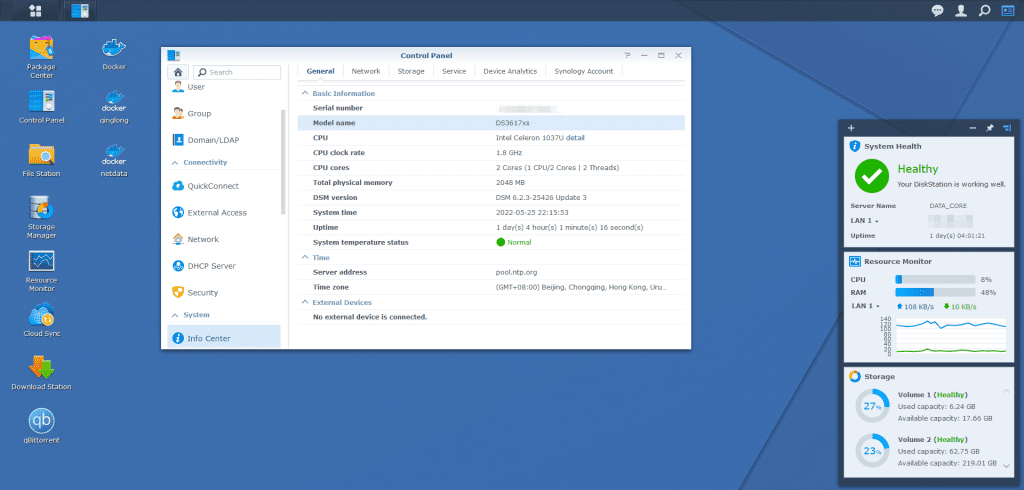Add a widget with plus button
1024x490 pixels.
[x=851, y=128]
